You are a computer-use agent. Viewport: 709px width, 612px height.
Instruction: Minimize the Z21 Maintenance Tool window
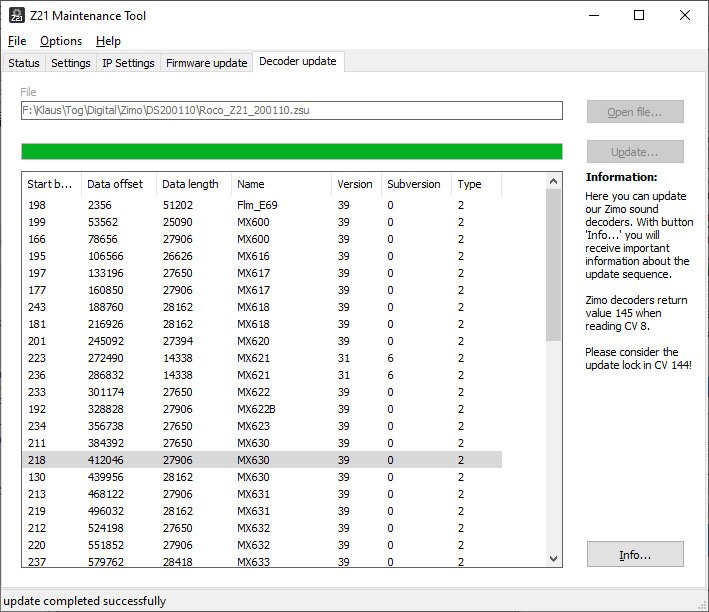click(594, 15)
